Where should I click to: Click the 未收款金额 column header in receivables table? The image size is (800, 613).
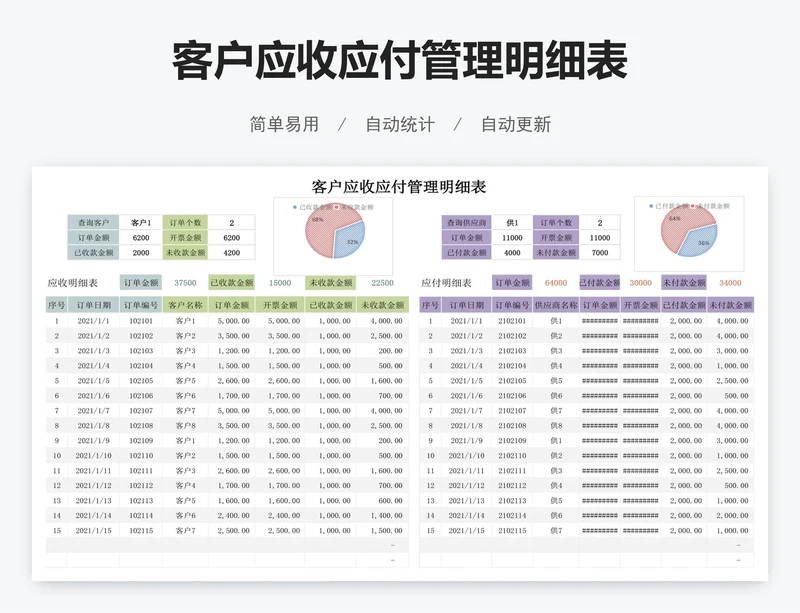tap(382, 305)
